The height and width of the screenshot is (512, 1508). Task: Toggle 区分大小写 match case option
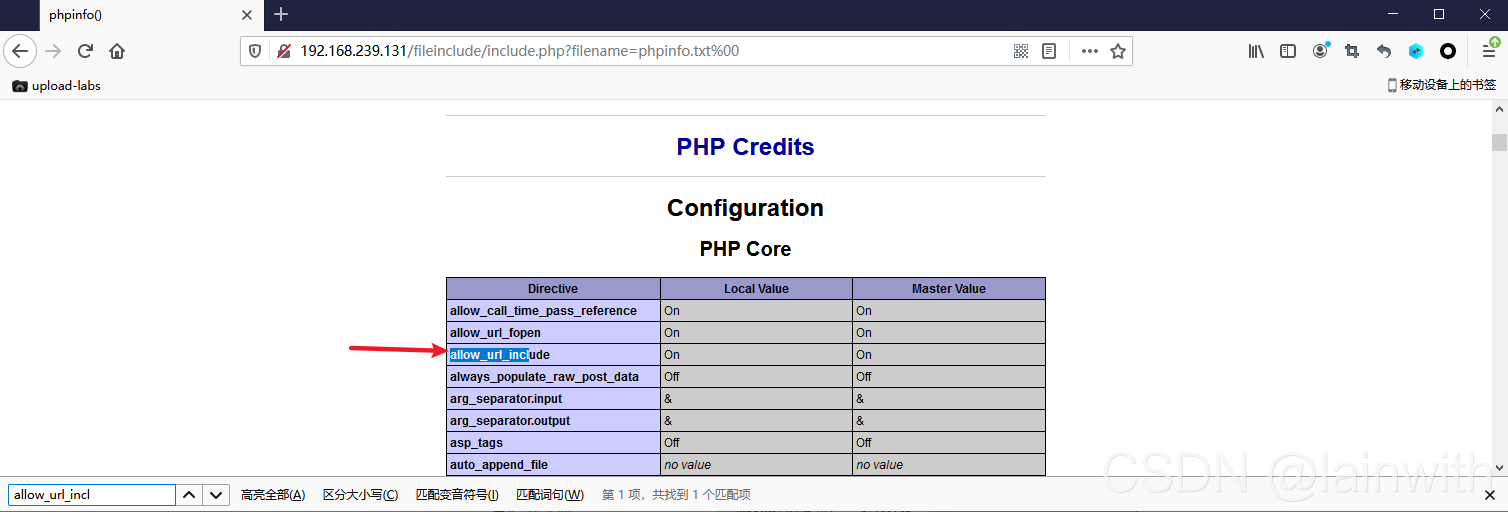(x=360, y=495)
